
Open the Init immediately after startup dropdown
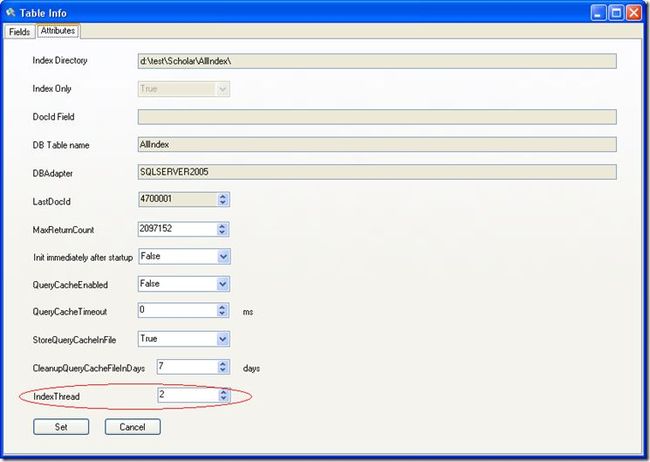[223, 257]
